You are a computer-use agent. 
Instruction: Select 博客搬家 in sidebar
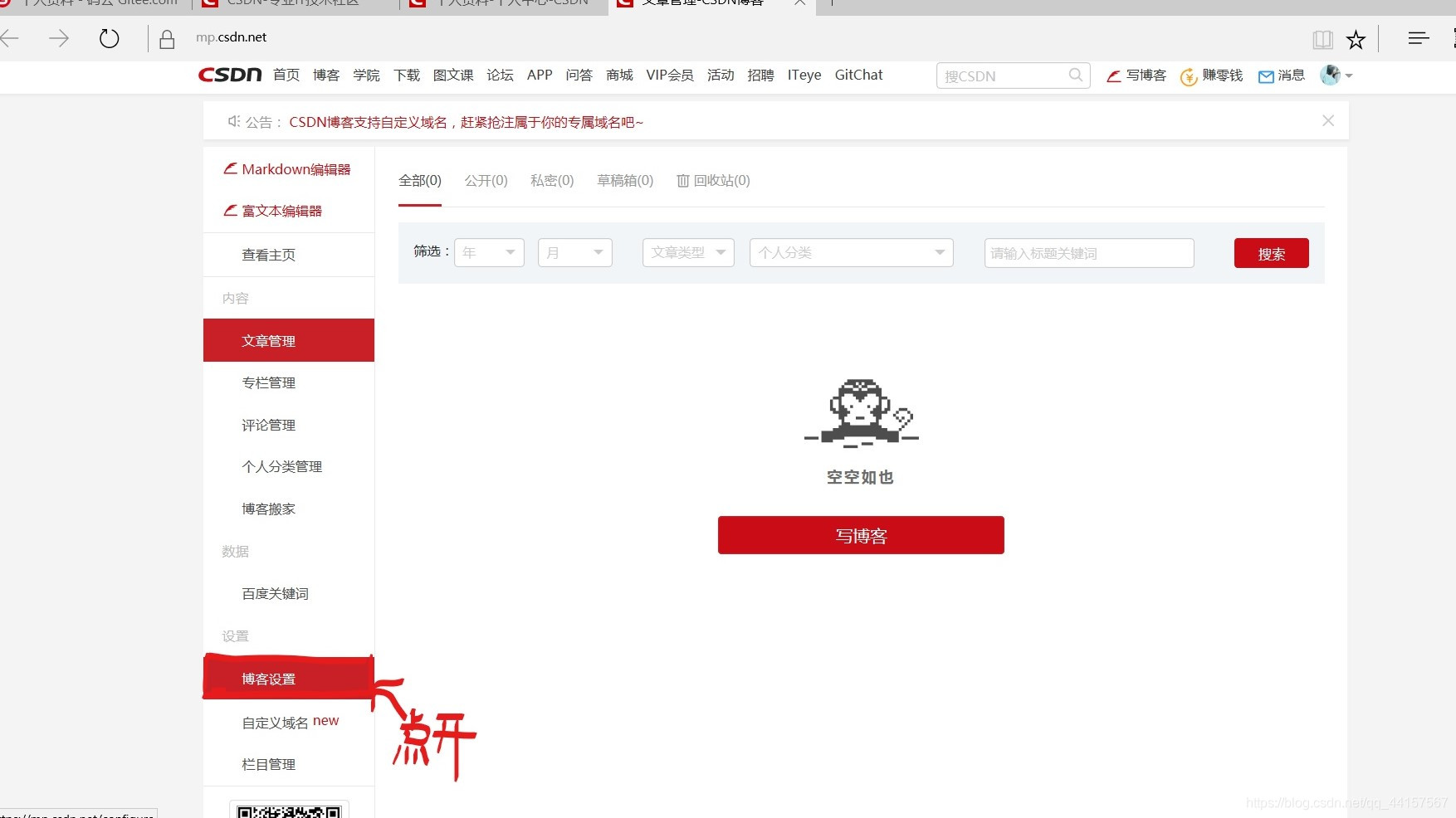point(268,509)
